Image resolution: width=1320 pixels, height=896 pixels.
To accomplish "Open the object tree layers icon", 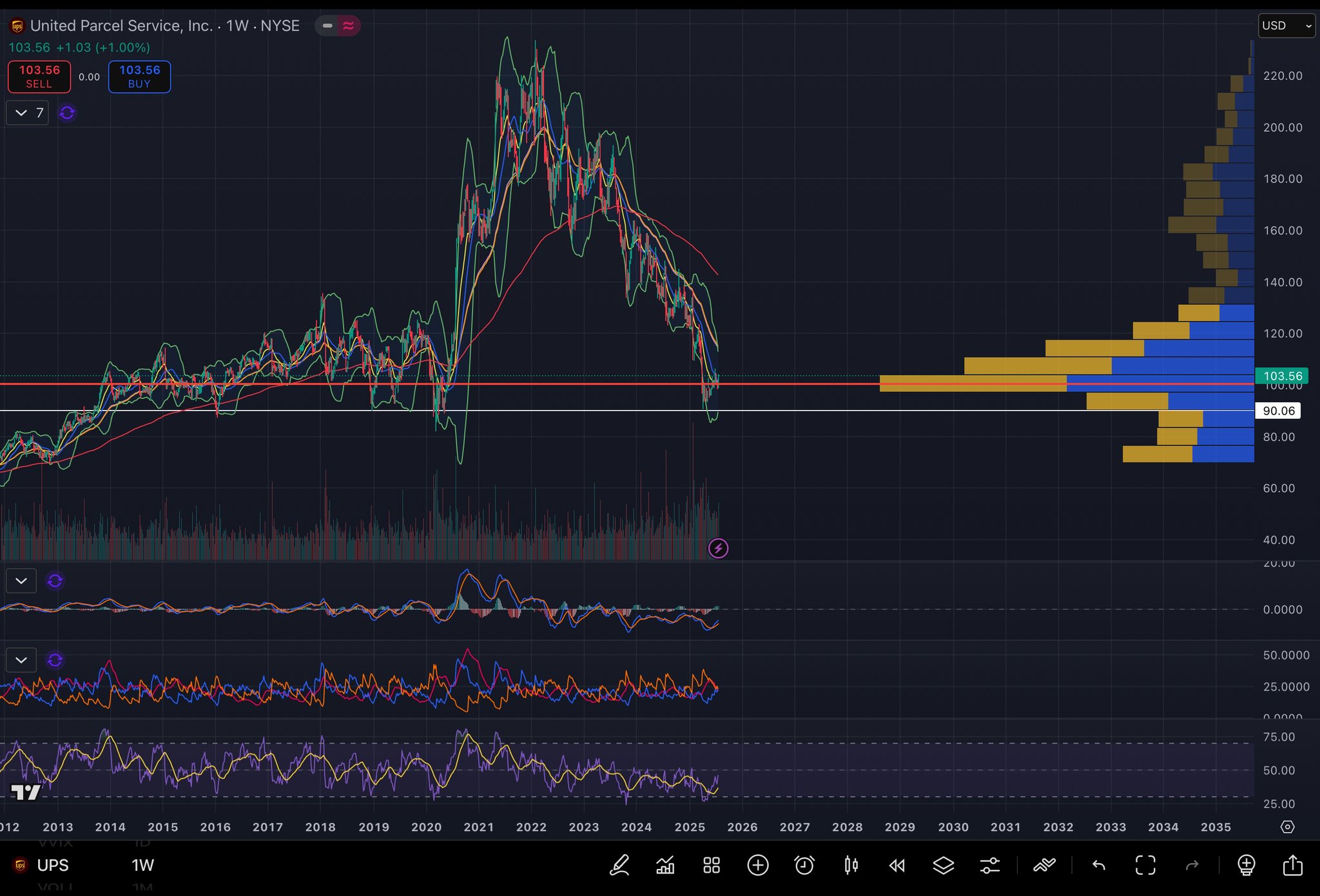I will point(944,865).
